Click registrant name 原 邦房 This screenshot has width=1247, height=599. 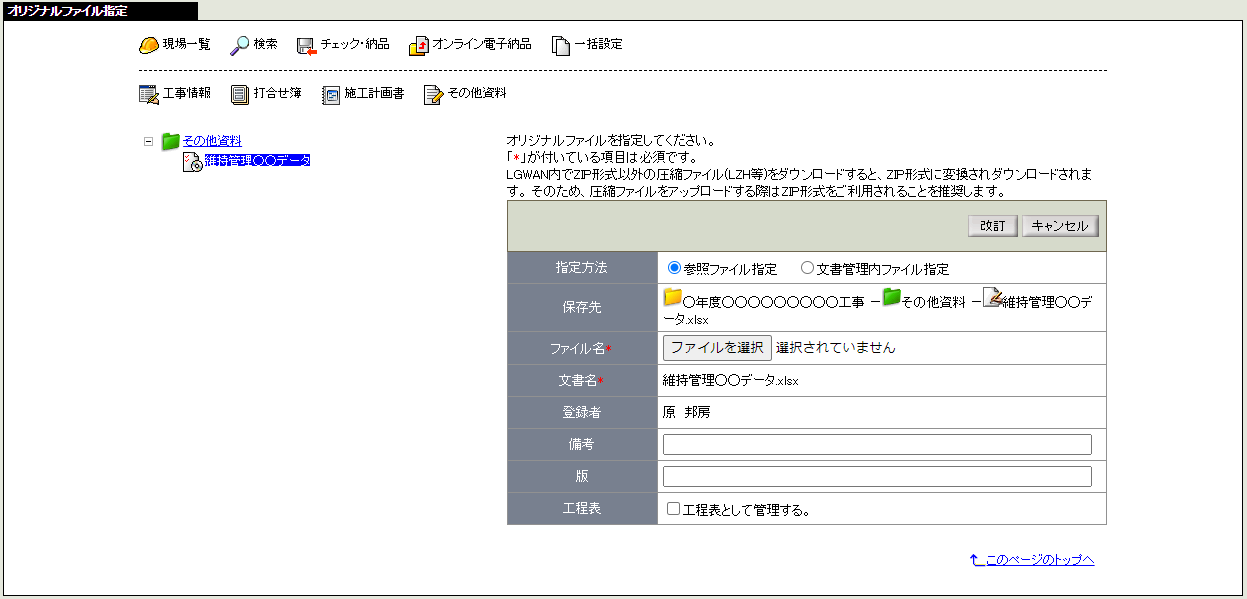coord(686,412)
